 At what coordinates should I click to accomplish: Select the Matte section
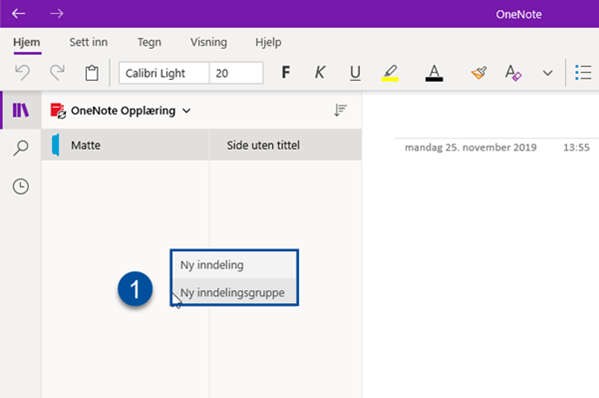125,145
